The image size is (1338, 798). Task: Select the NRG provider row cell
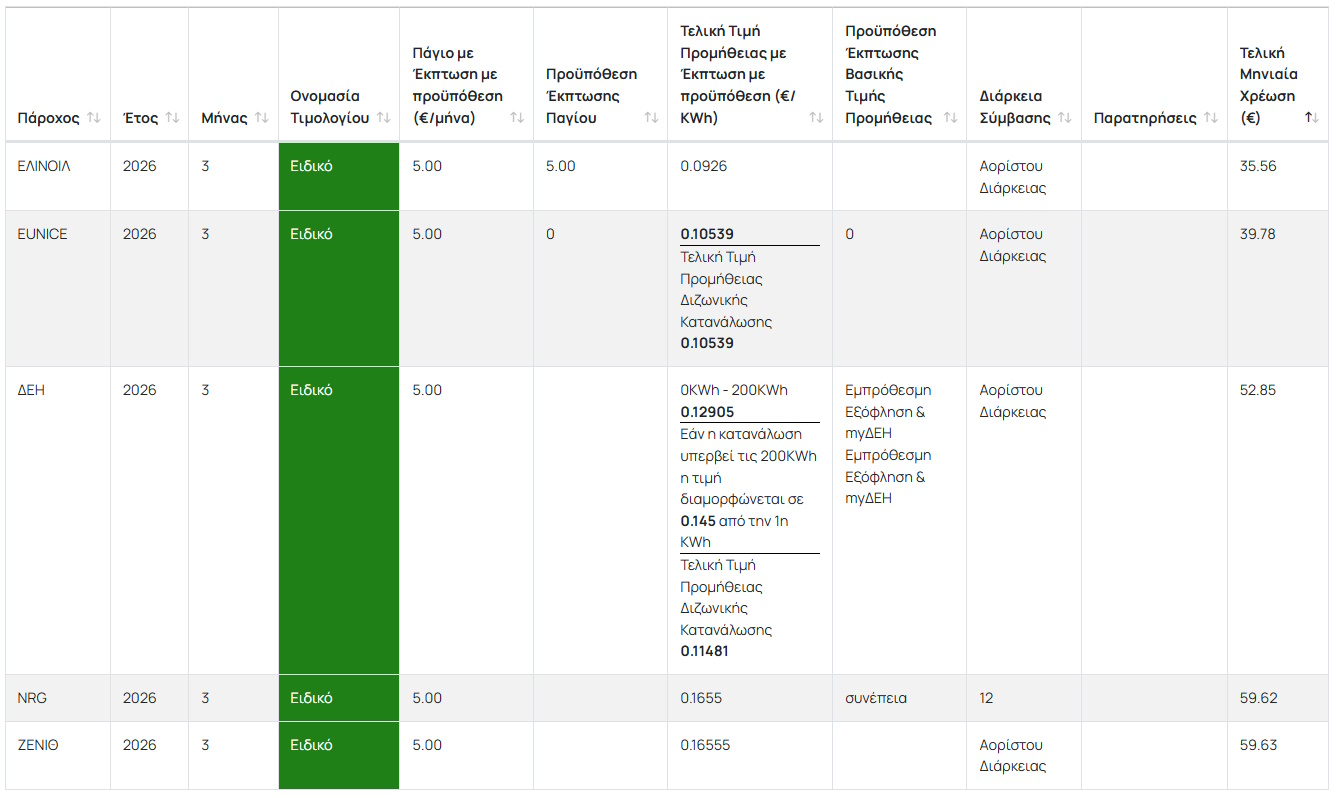tap(32, 698)
